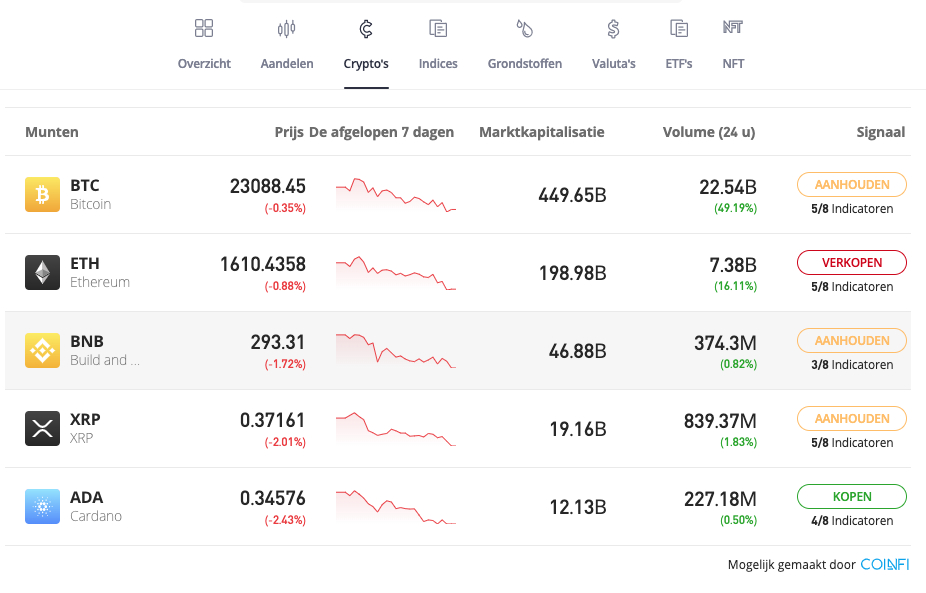Click the VERKOPEN signal for ETH

point(852,263)
